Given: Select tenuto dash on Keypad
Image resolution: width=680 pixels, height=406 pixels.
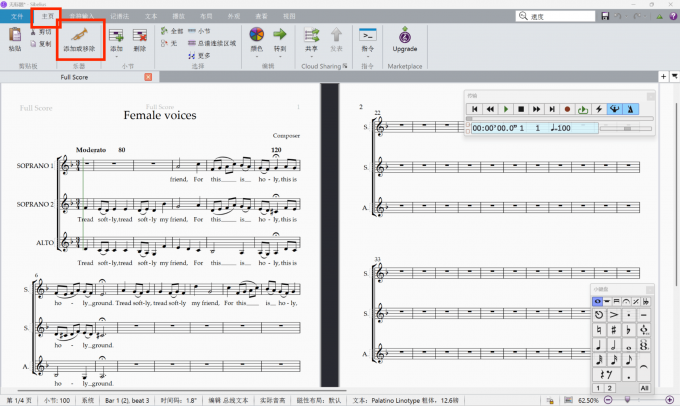Looking at the screenshot, I should (x=644, y=315).
